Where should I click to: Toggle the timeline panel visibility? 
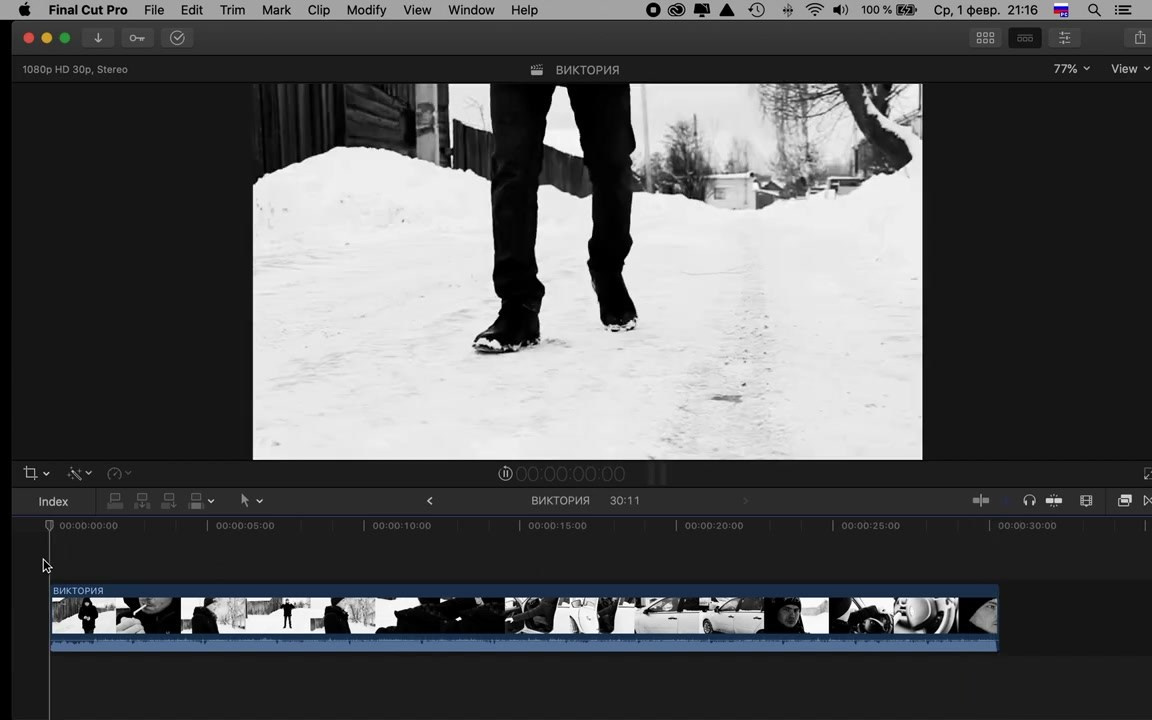(x=1024, y=38)
